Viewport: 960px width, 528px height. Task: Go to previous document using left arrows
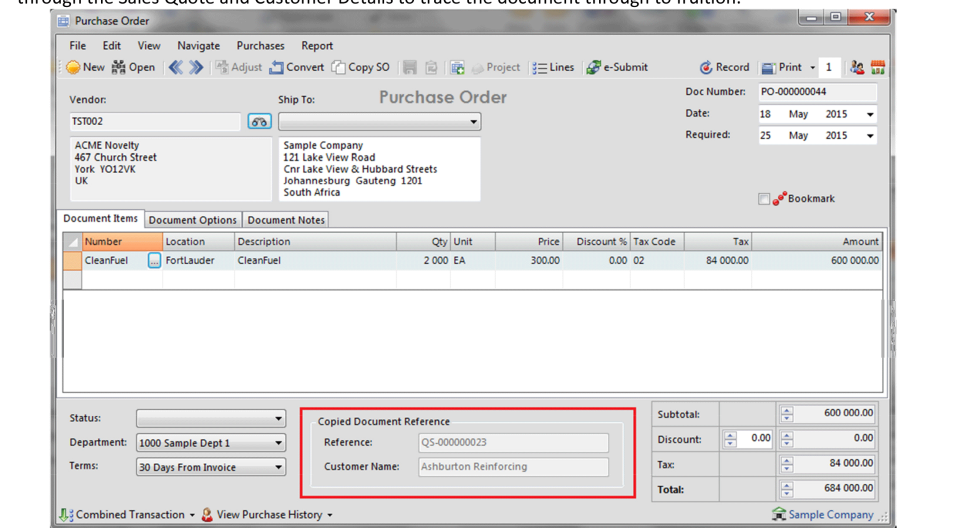click(176, 67)
